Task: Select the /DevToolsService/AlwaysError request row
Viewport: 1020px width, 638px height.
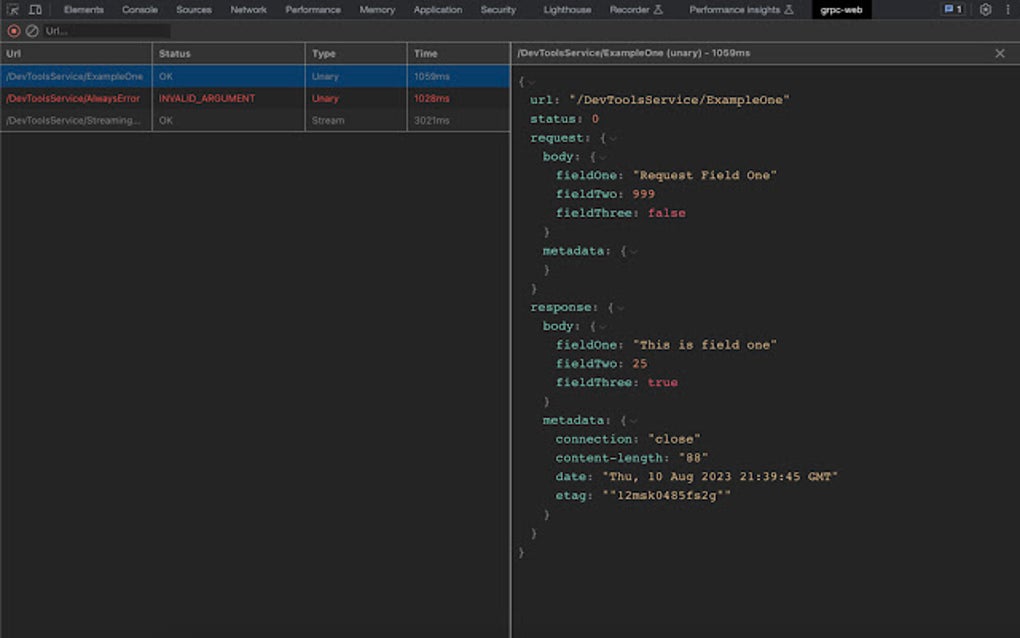Action: (75, 98)
